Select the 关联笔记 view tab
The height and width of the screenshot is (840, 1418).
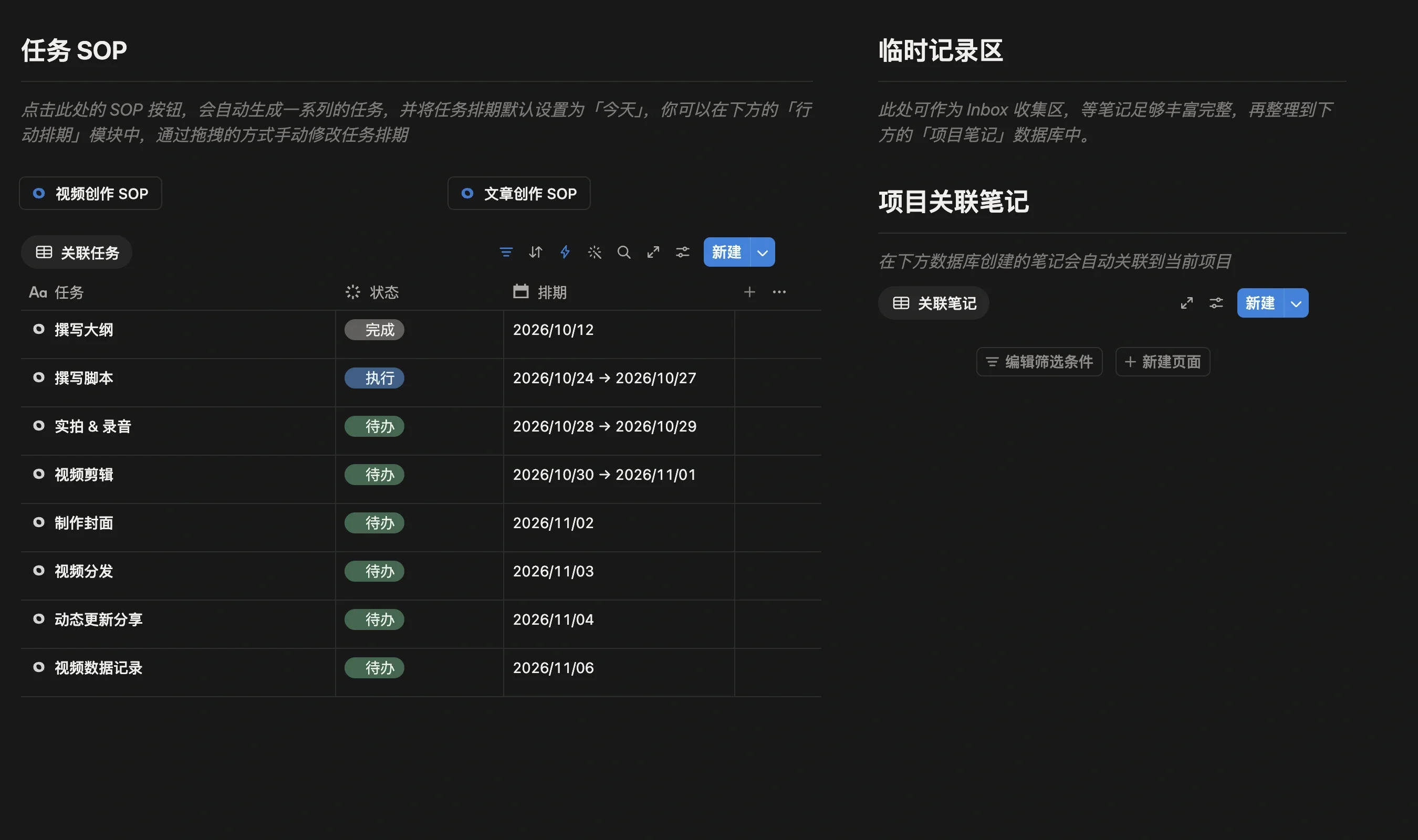934,303
